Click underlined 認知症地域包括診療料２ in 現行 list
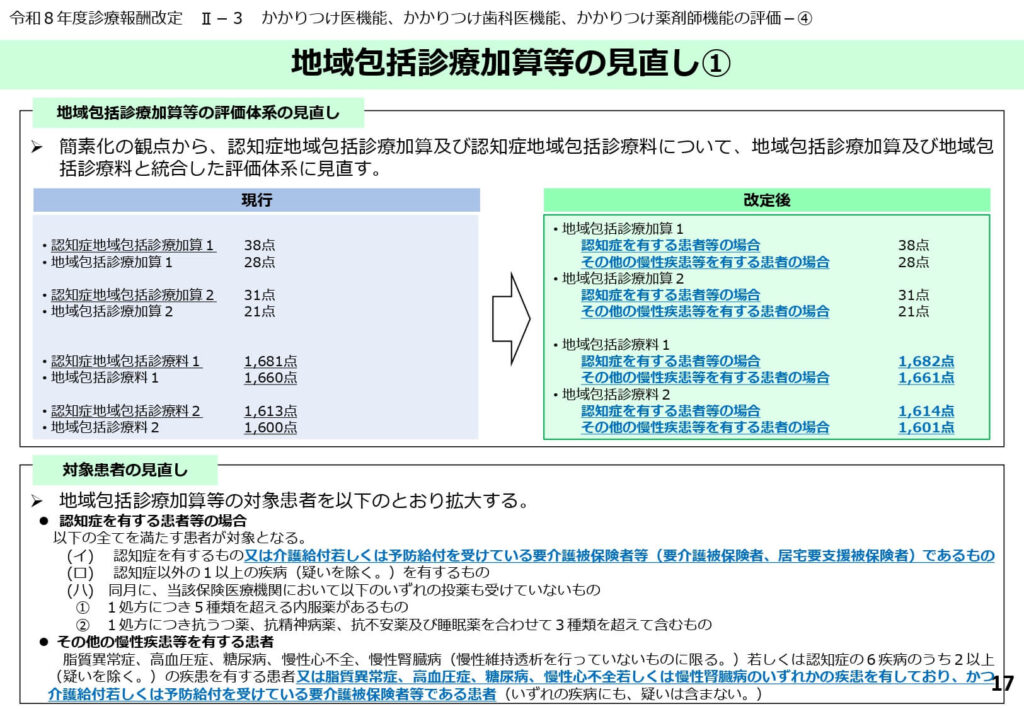This screenshot has width=1024, height=709. tap(127, 411)
